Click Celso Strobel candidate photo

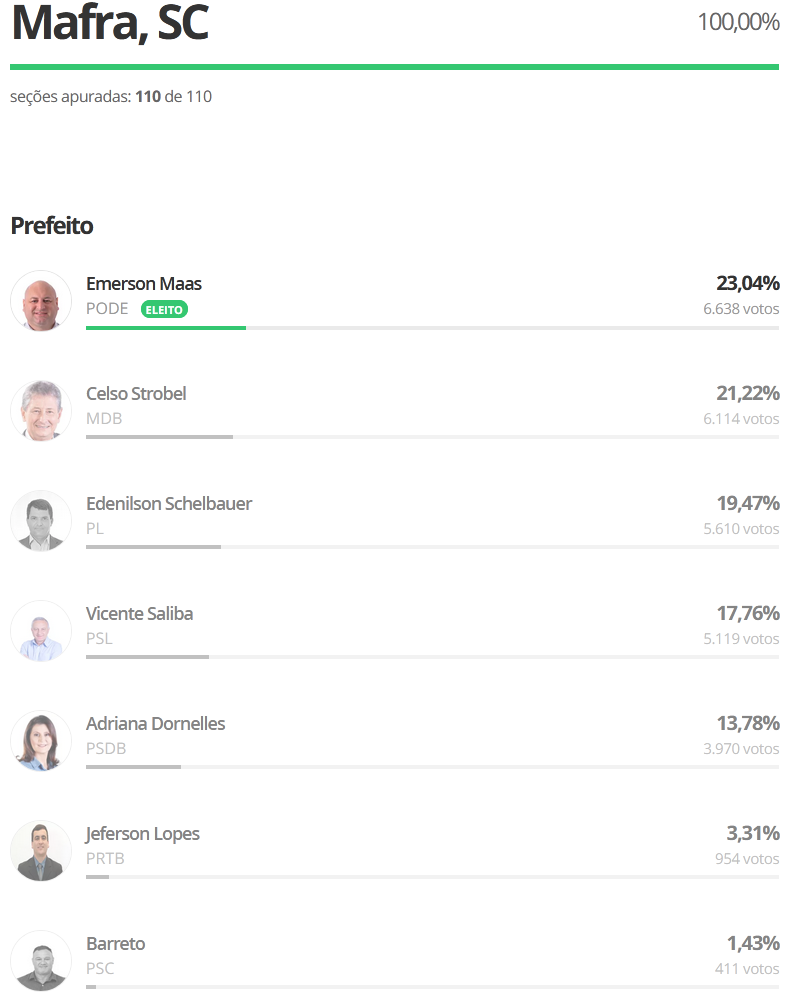(41, 411)
